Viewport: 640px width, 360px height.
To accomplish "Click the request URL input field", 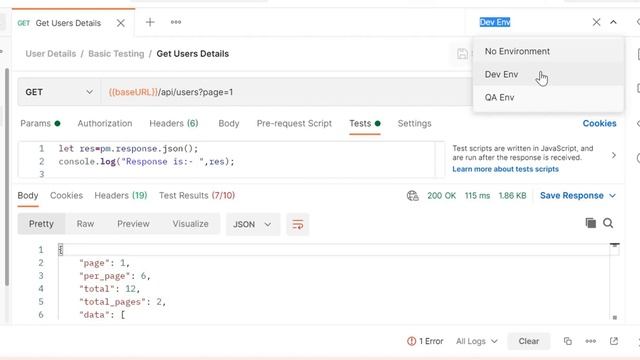I will tap(286, 92).
